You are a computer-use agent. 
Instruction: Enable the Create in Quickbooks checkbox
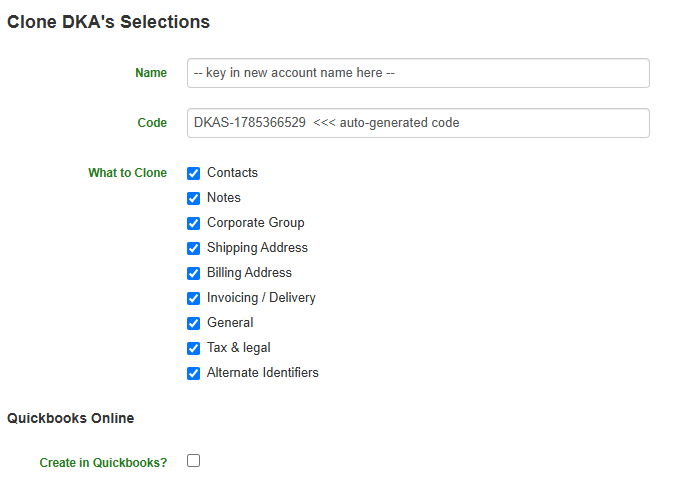click(194, 460)
